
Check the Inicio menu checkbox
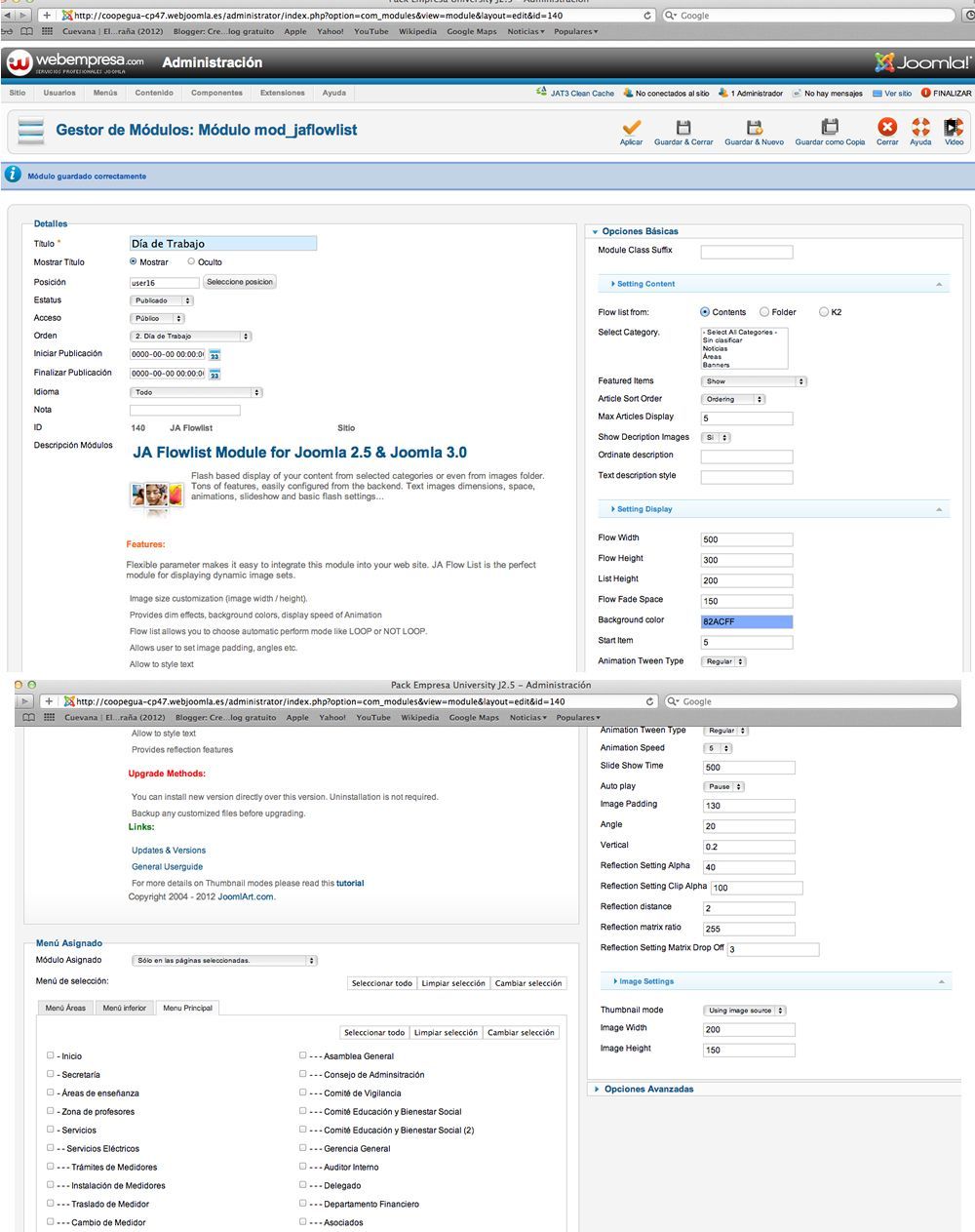[51, 1055]
